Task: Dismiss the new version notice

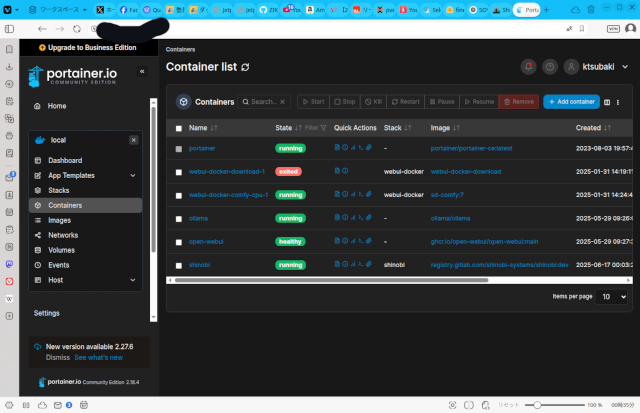Action: coord(58,357)
